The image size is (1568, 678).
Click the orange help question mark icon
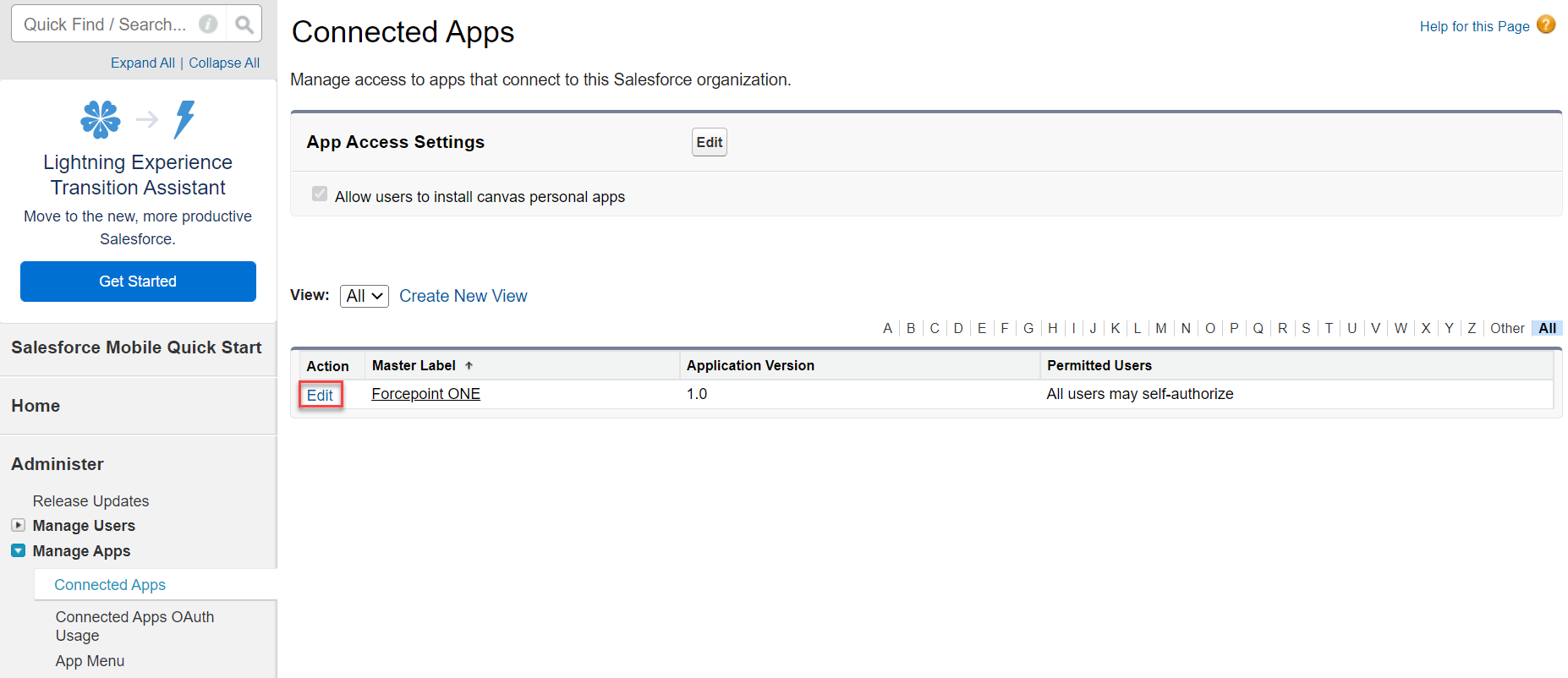tap(1546, 25)
